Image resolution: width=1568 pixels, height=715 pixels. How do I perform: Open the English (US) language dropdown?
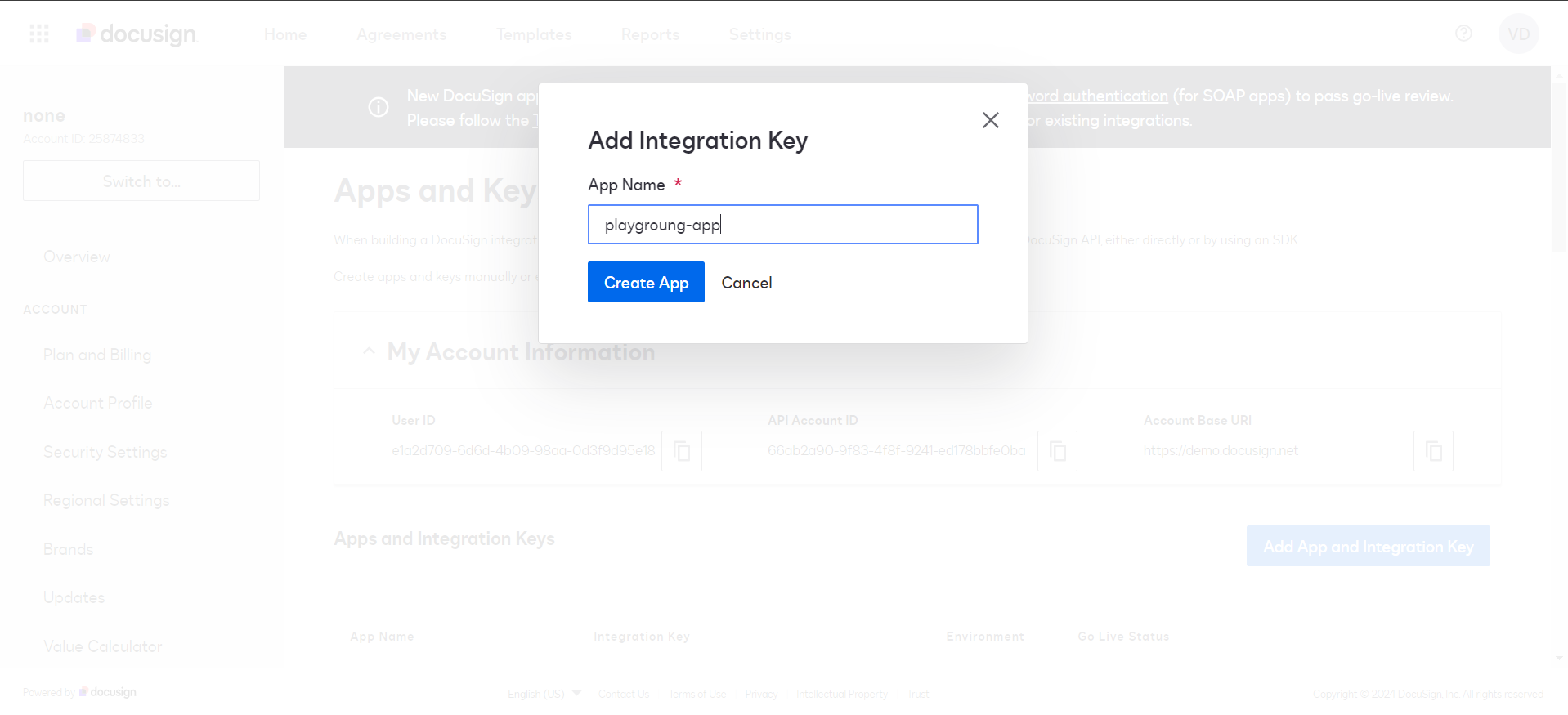pos(544,694)
